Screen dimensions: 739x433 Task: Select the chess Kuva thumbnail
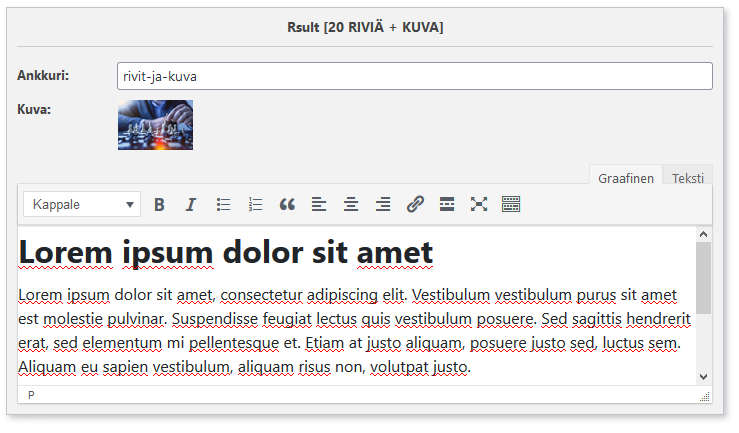(156, 125)
